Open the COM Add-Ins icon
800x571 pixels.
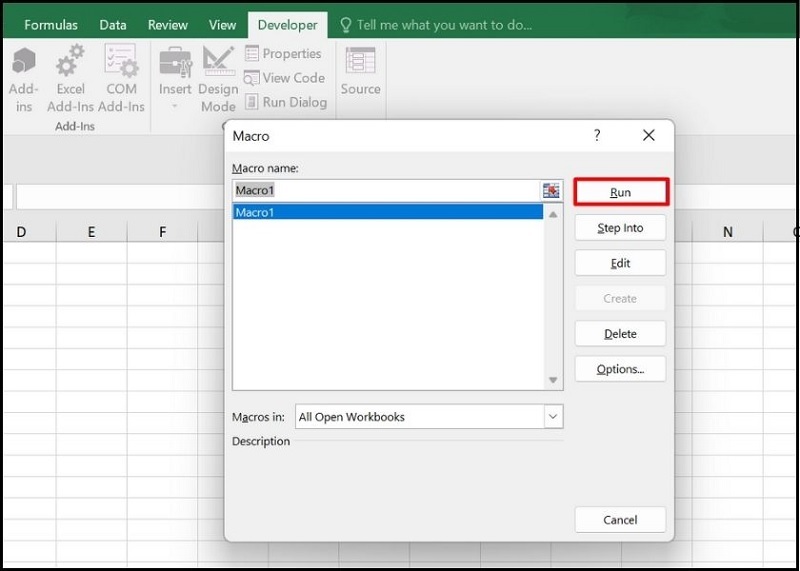point(121,62)
